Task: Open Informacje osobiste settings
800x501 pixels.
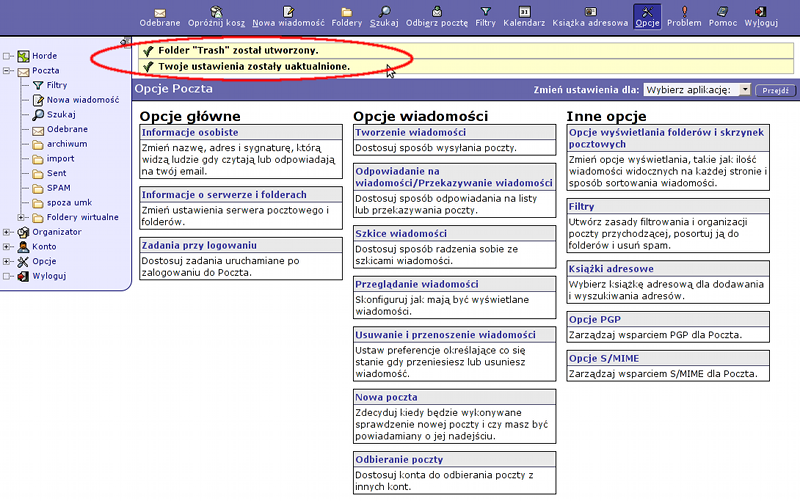Action: (x=190, y=132)
